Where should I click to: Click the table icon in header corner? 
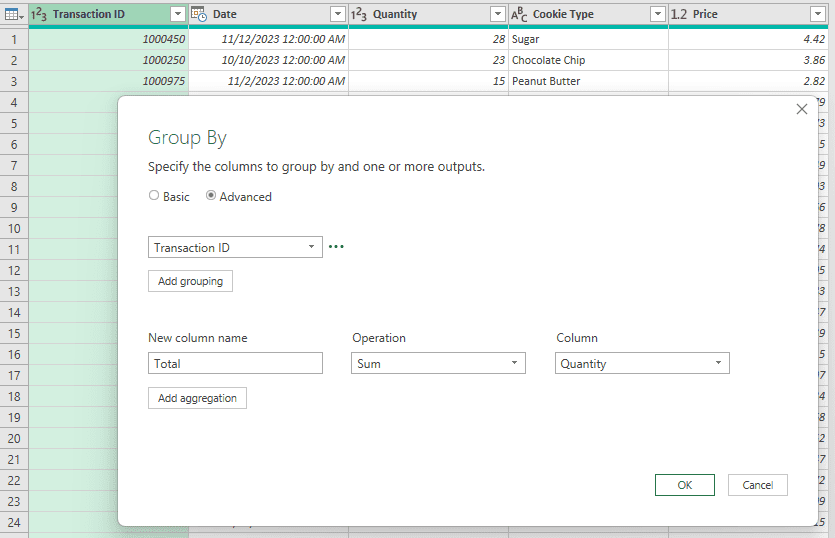[11, 14]
